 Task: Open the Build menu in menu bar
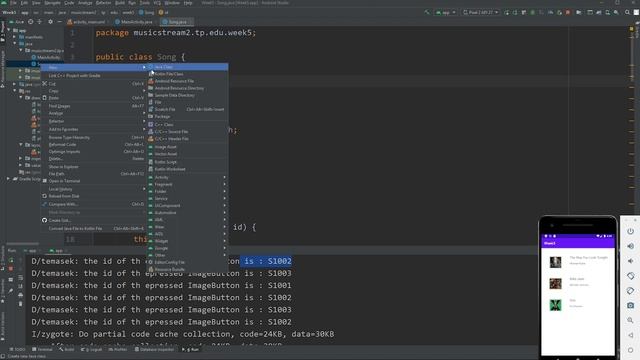[120, 3]
